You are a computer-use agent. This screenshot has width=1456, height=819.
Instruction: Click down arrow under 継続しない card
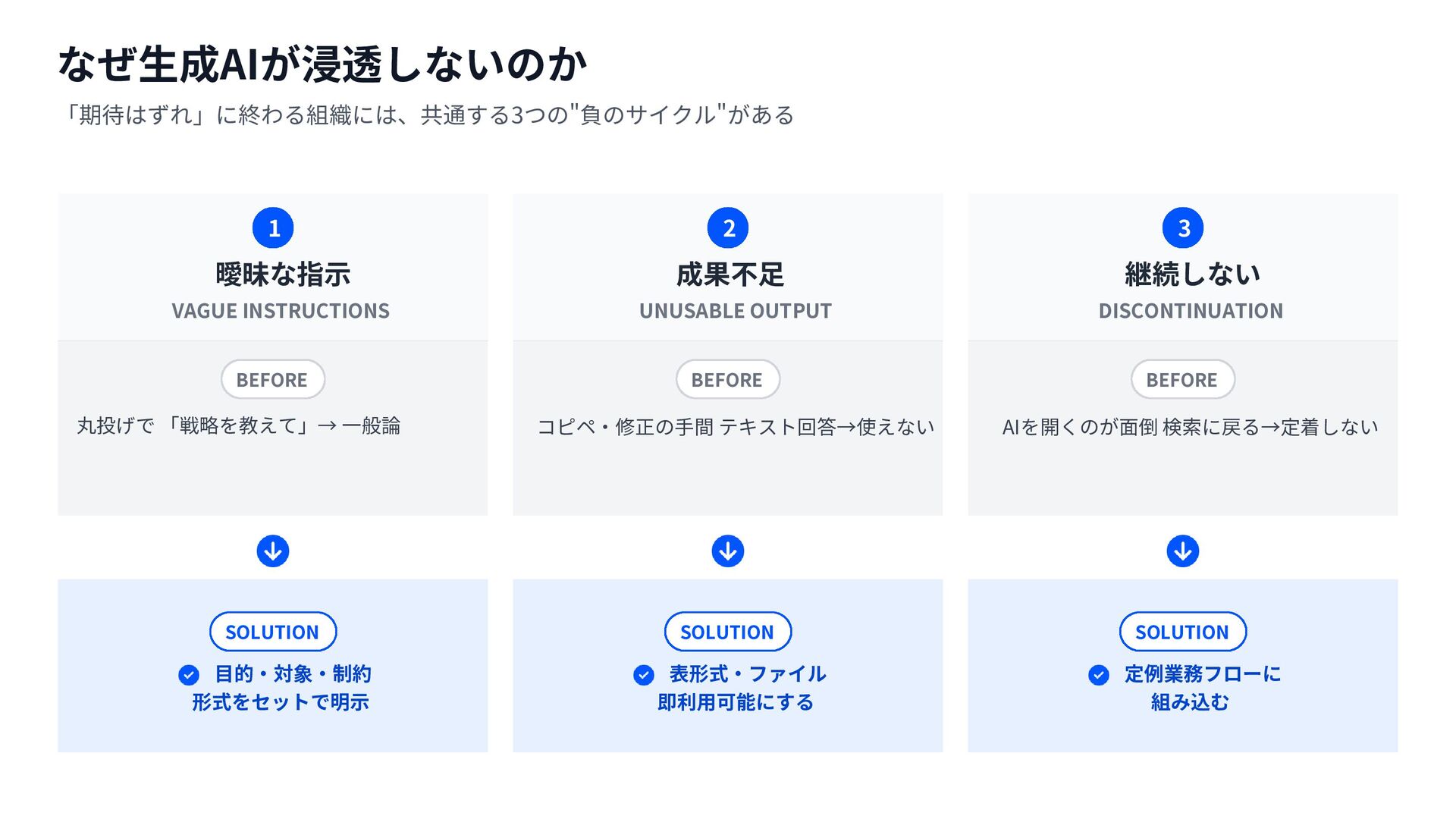pyautogui.click(x=1183, y=551)
